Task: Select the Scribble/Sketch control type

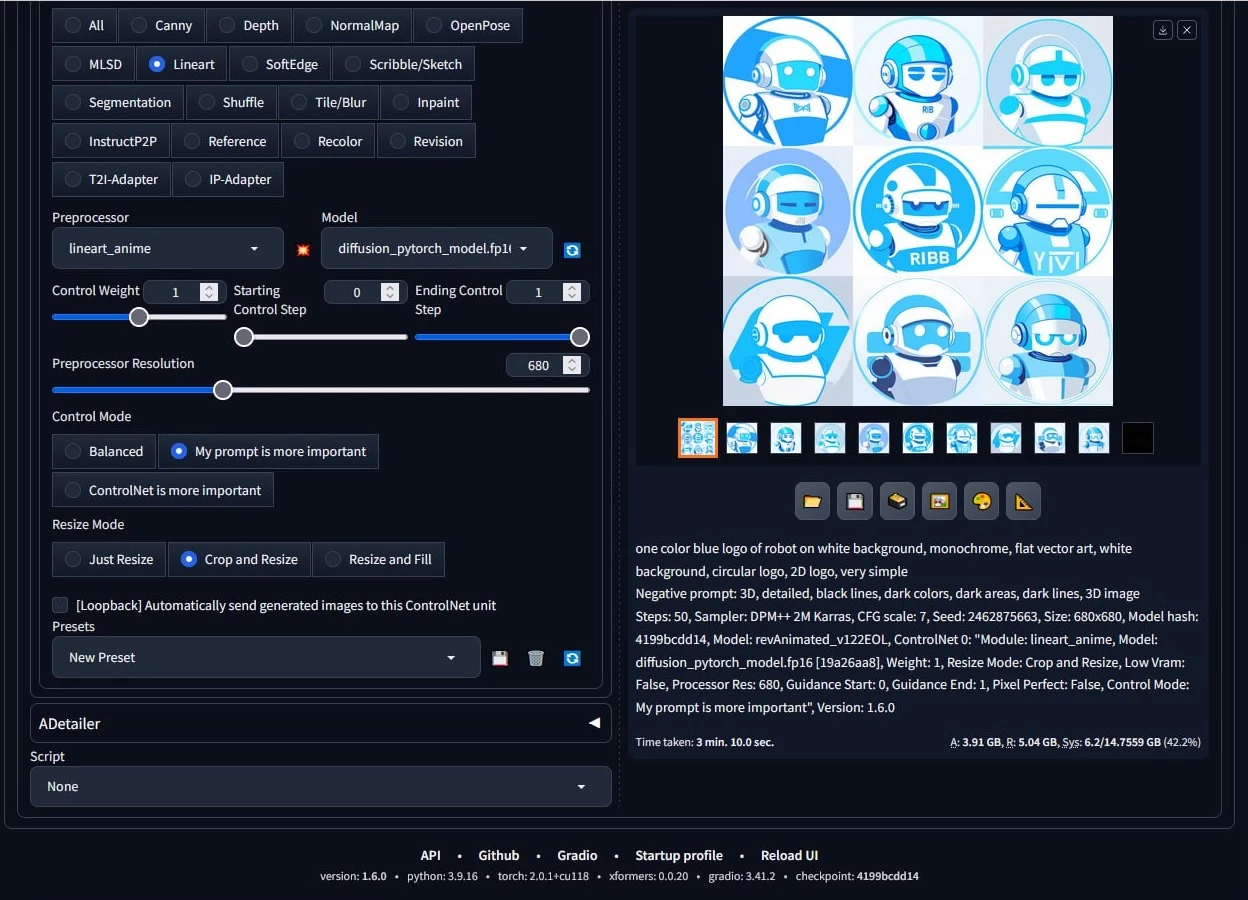Action: tap(403, 64)
